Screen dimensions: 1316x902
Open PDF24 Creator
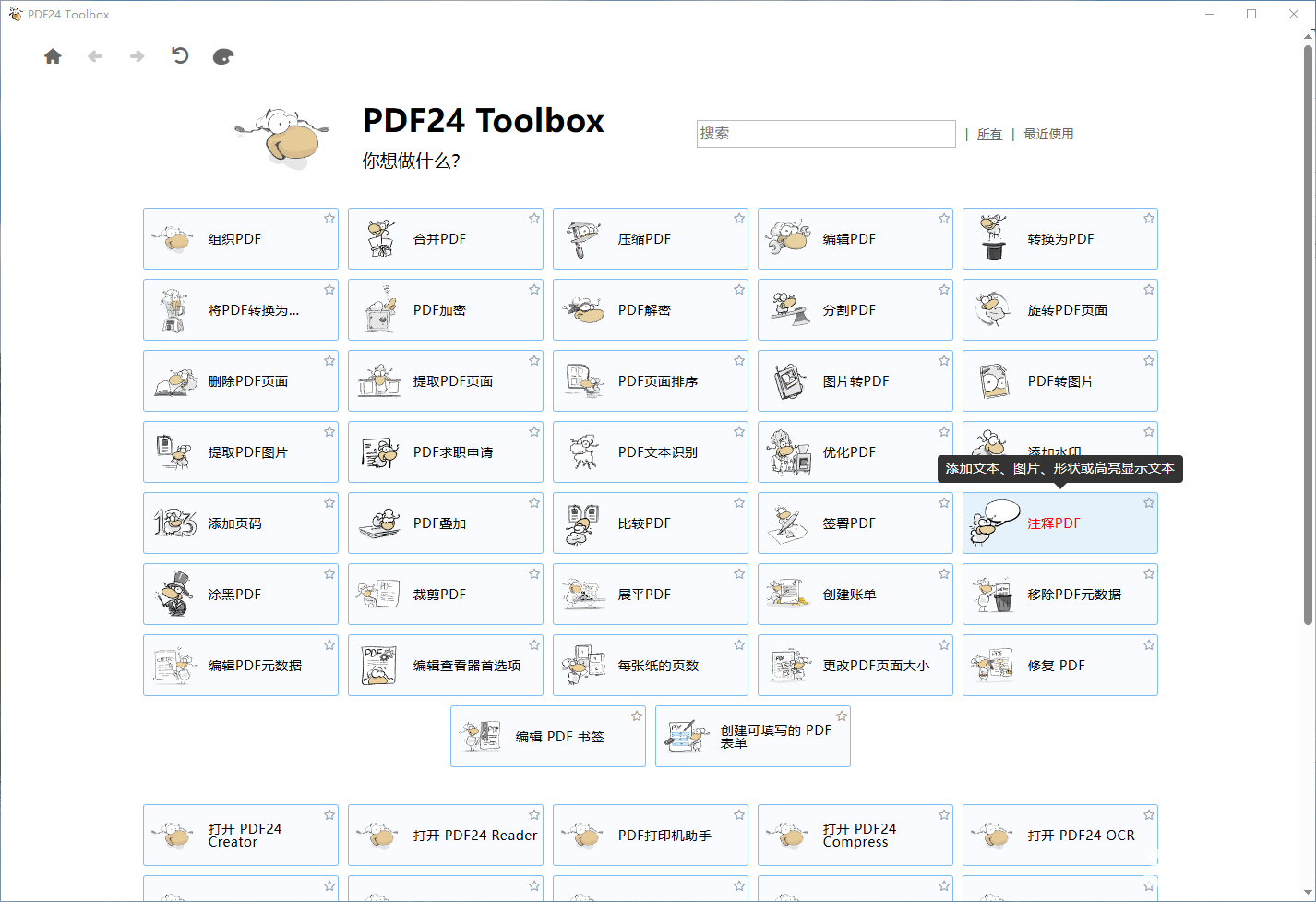tap(241, 835)
